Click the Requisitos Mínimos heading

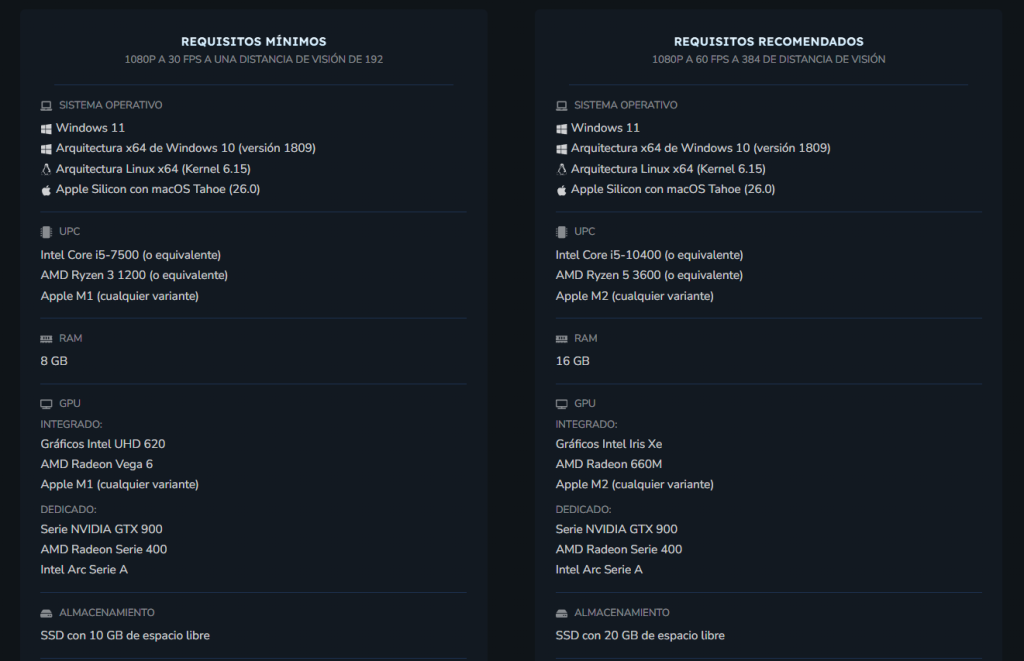pyautogui.click(x=253, y=42)
